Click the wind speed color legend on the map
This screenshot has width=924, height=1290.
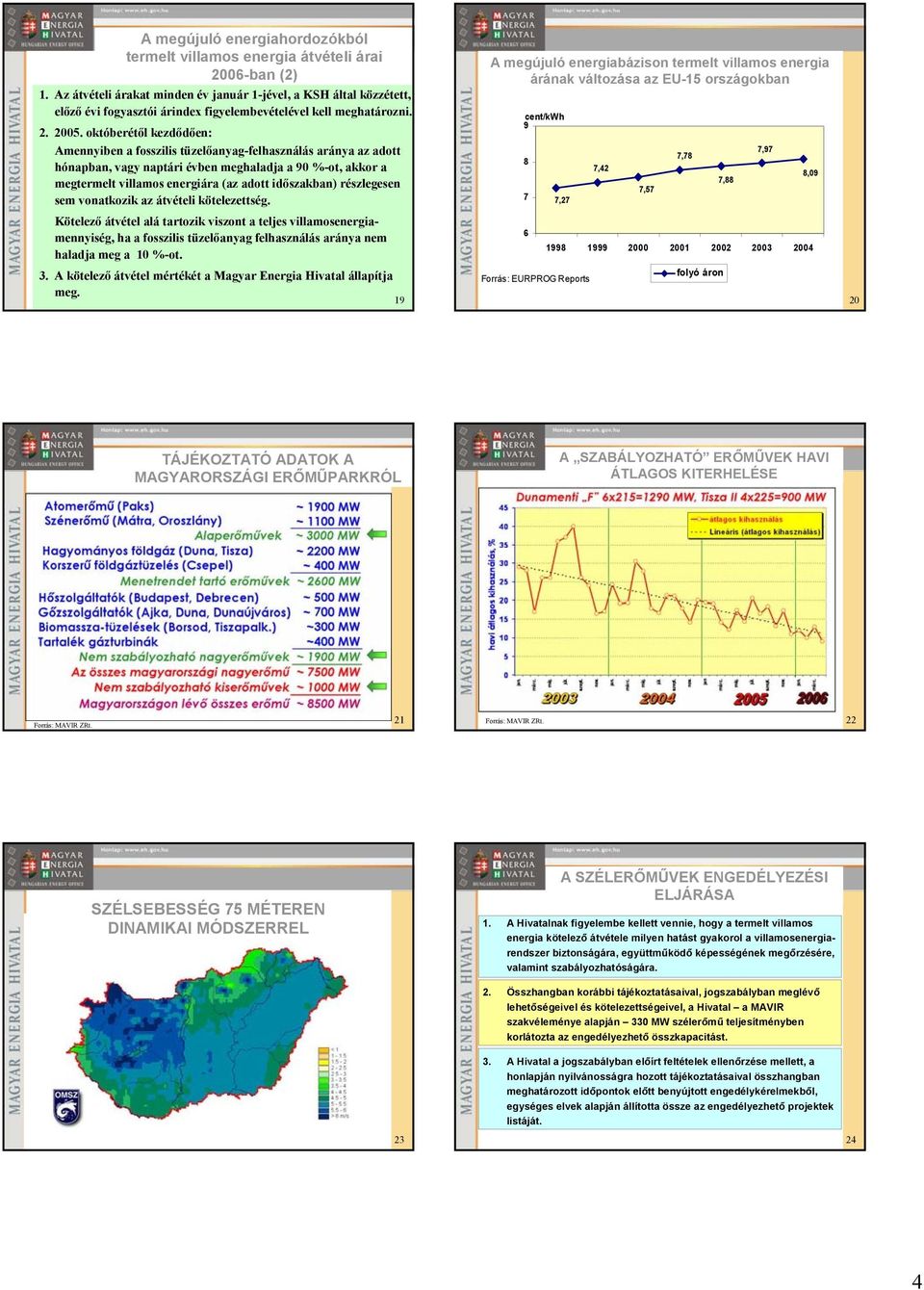(335, 1082)
